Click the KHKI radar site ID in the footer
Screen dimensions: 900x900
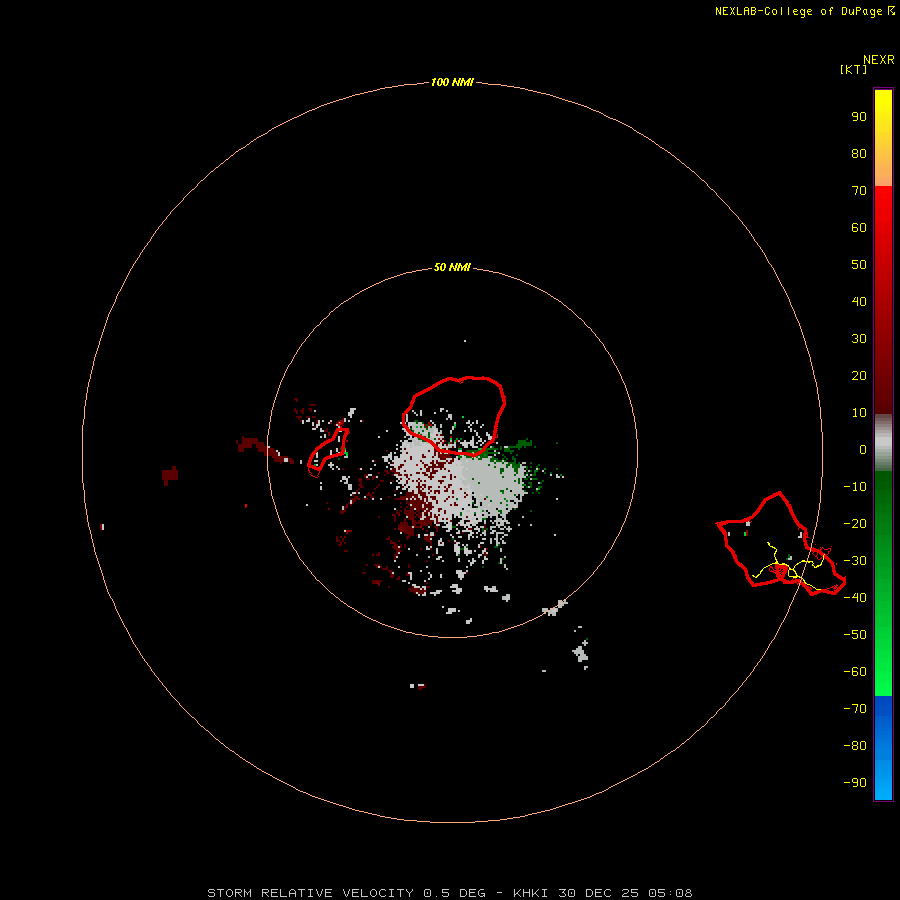tap(532, 893)
